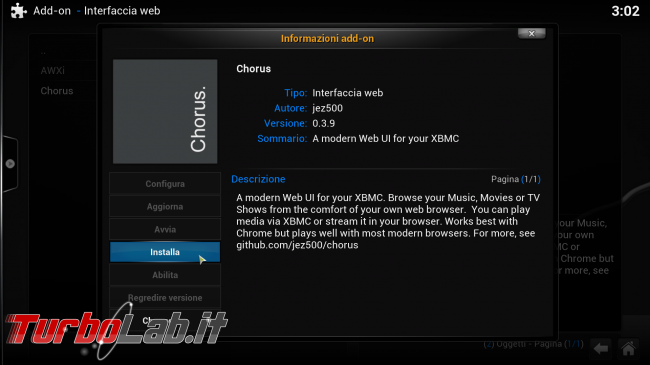This screenshot has height=365, width=650.
Task: Click the Interfaccia web breadcrumb in header
Action: click(x=122, y=11)
